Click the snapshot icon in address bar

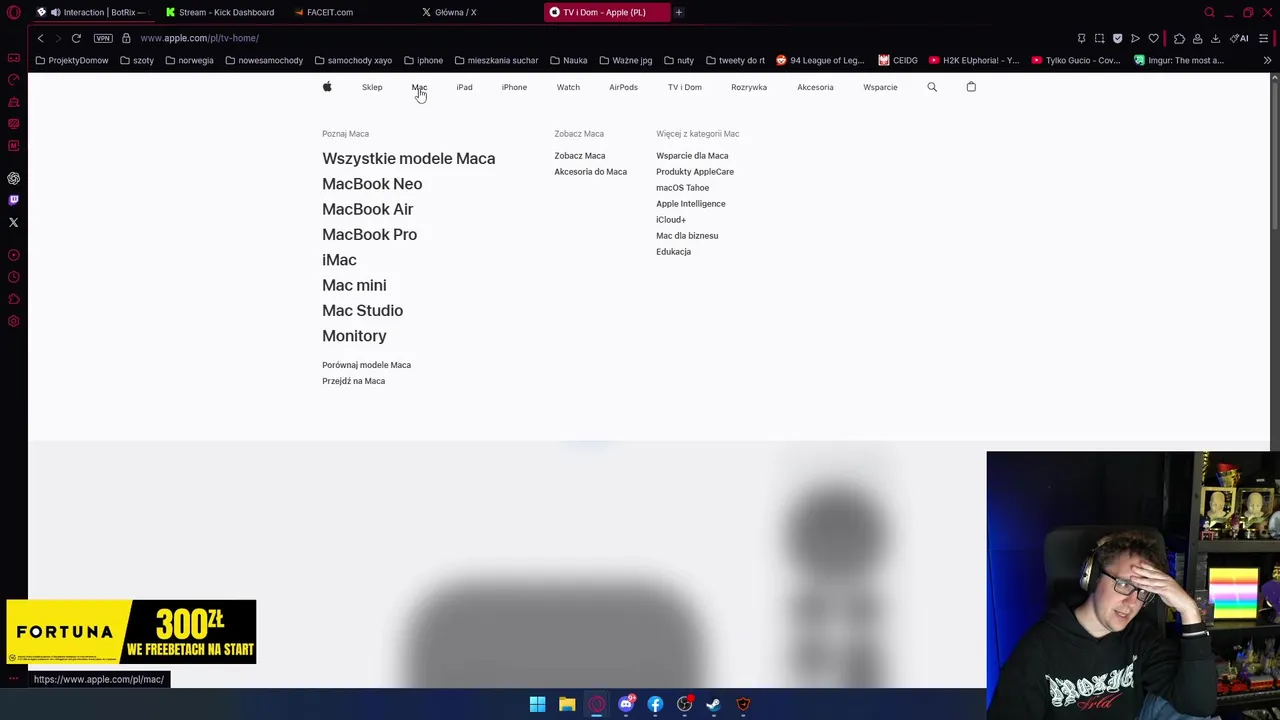(x=1099, y=38)
